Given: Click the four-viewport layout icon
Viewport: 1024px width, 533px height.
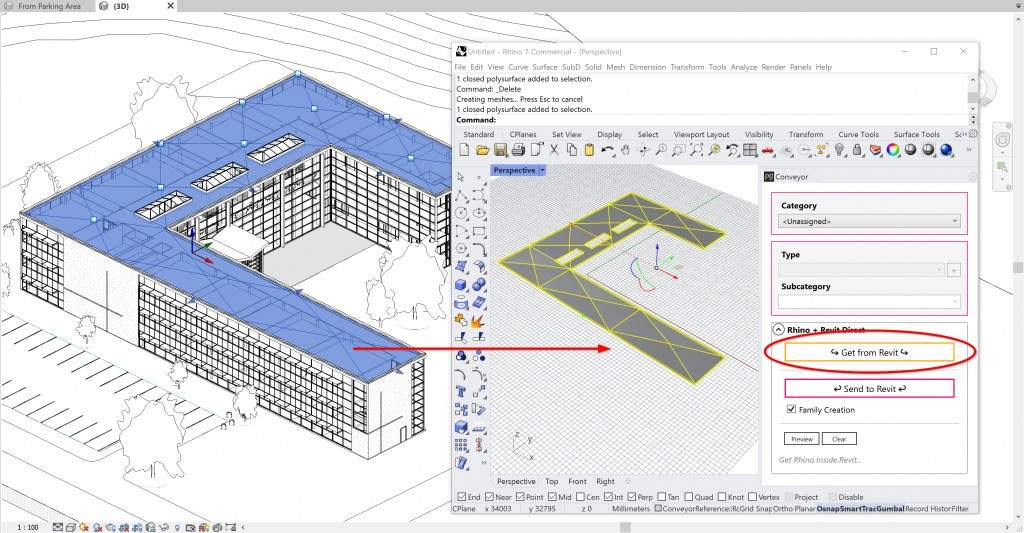Looking at the screenshot, I should (x=750, y=150).
